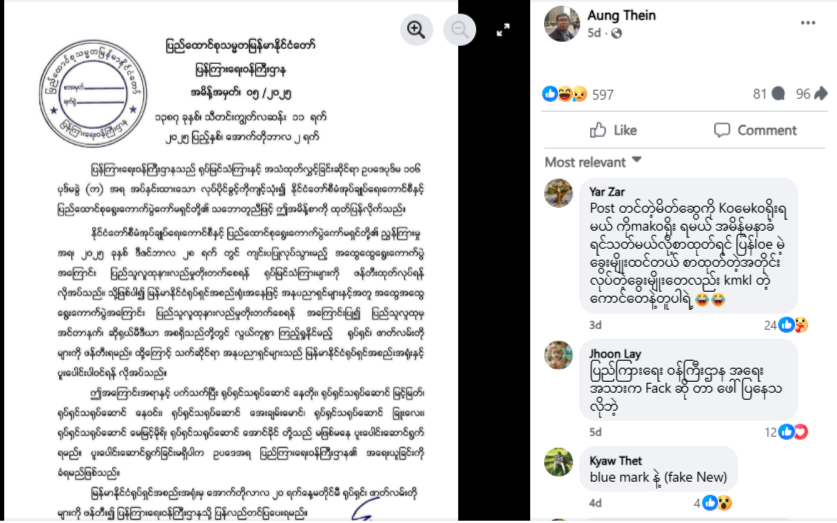Enter fullscreen with the expand arrows icon
837x523 pixels.
503,30
